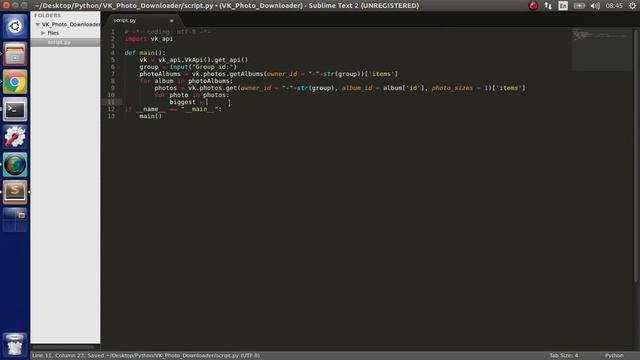The image size is (640, 360).
Task: Open System Settings wrench-gear icon
Action: [x=15, y=137]
